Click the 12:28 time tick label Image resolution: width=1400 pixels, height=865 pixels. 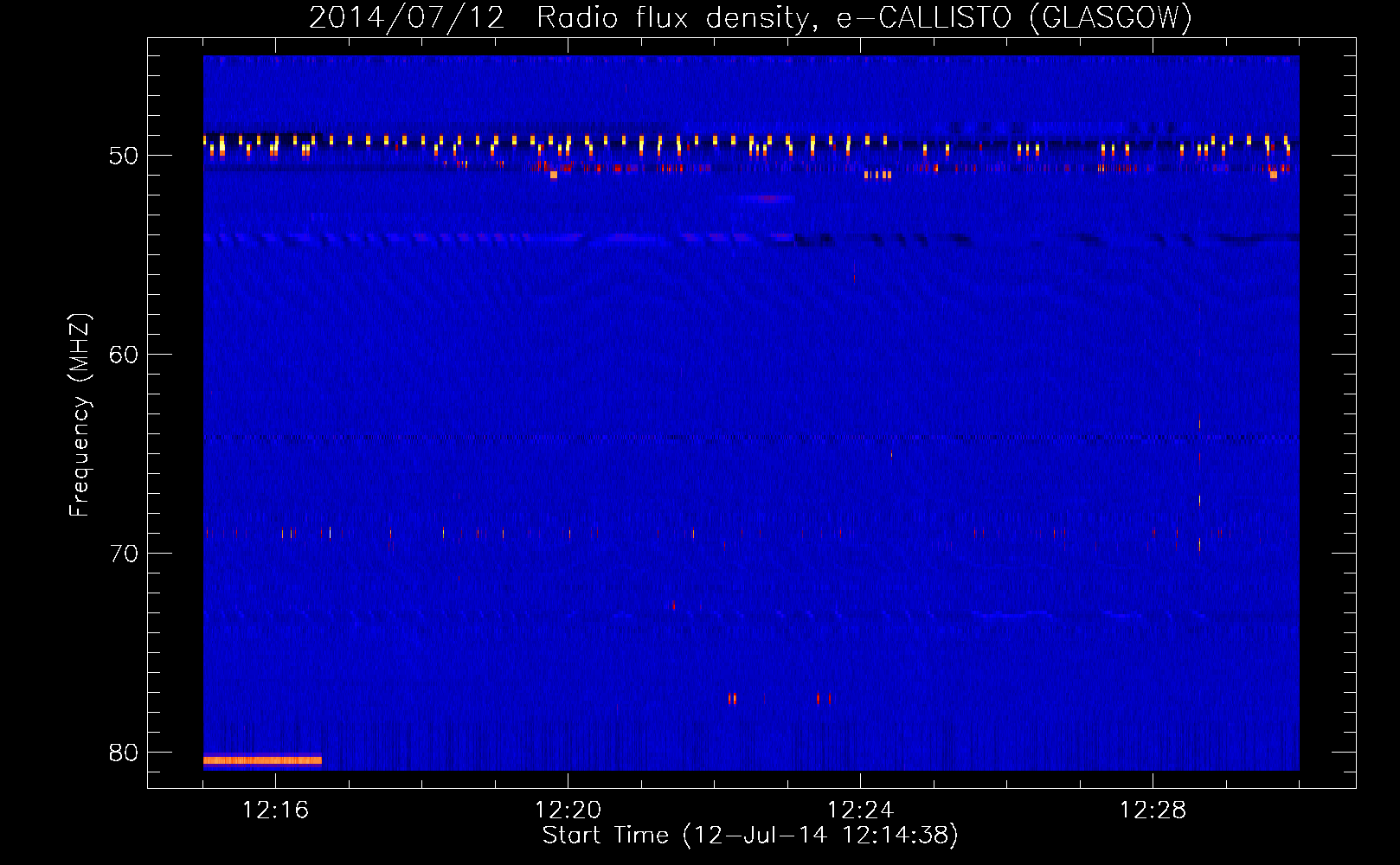(x=1153, y=811)
